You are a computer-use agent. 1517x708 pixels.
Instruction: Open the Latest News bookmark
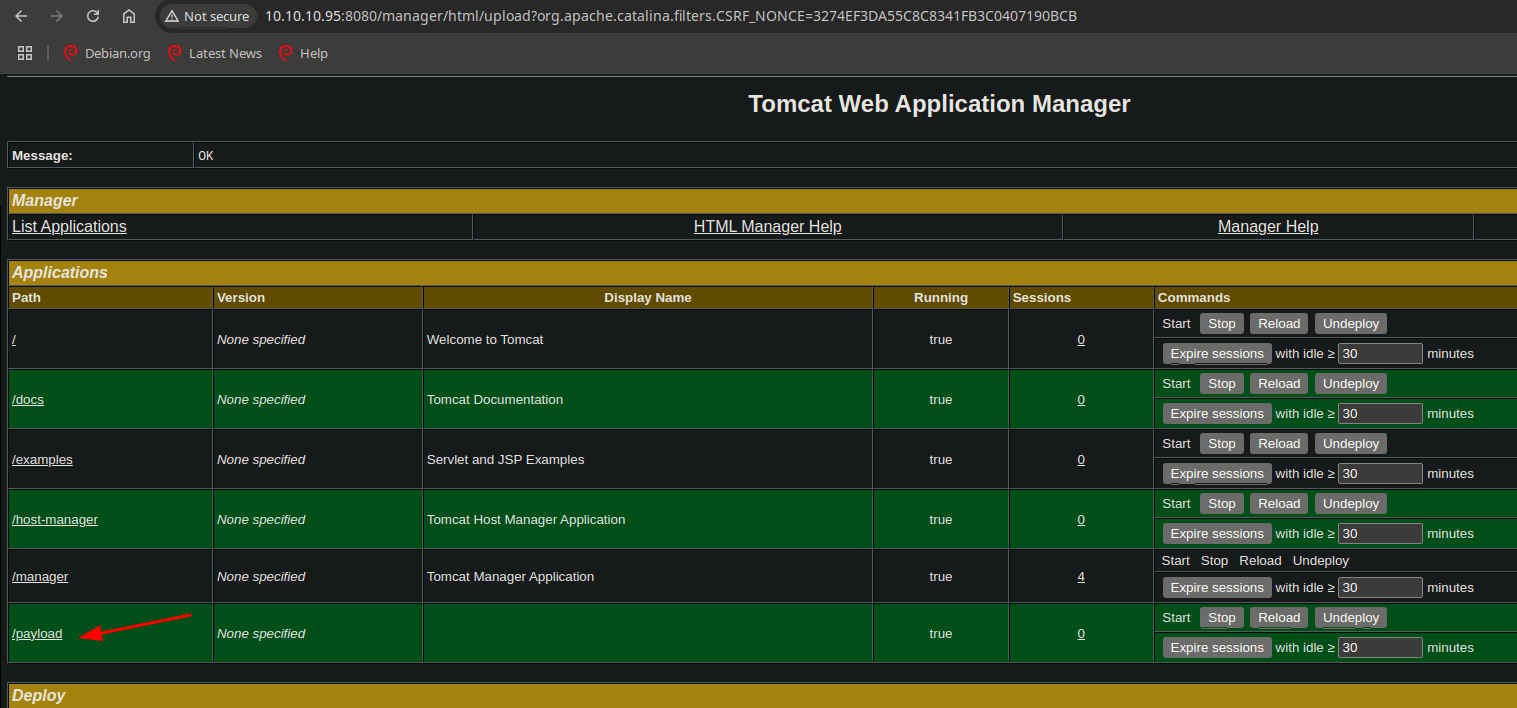click(215, 53)
